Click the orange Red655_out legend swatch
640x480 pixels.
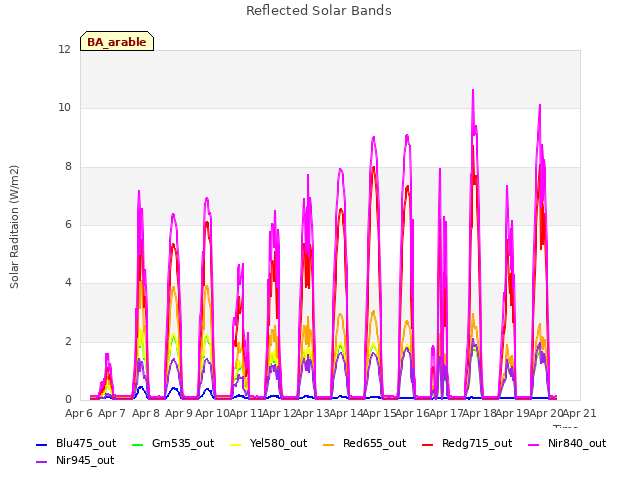[328, 444]
